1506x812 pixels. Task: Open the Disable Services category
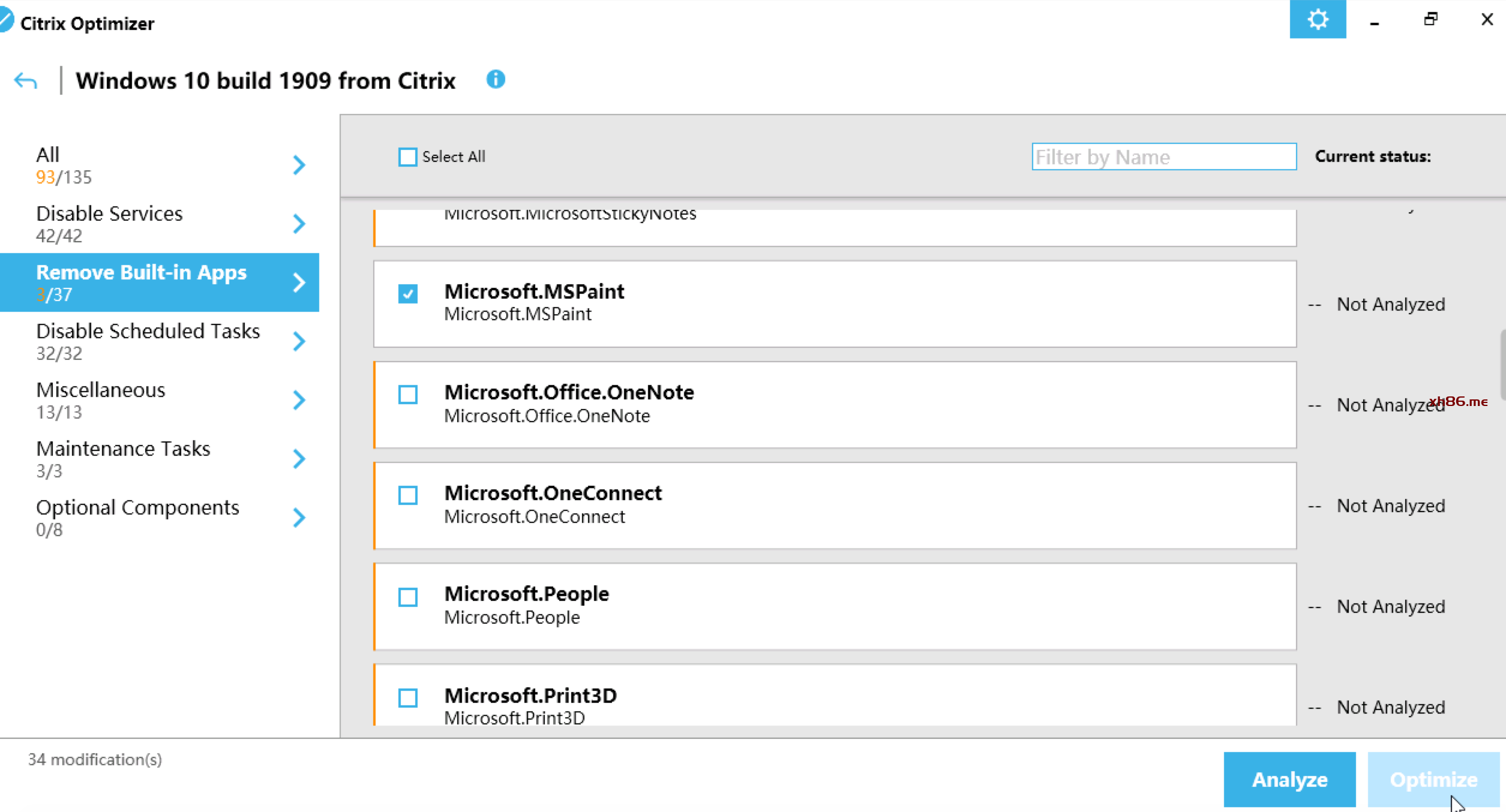[160, 224]
